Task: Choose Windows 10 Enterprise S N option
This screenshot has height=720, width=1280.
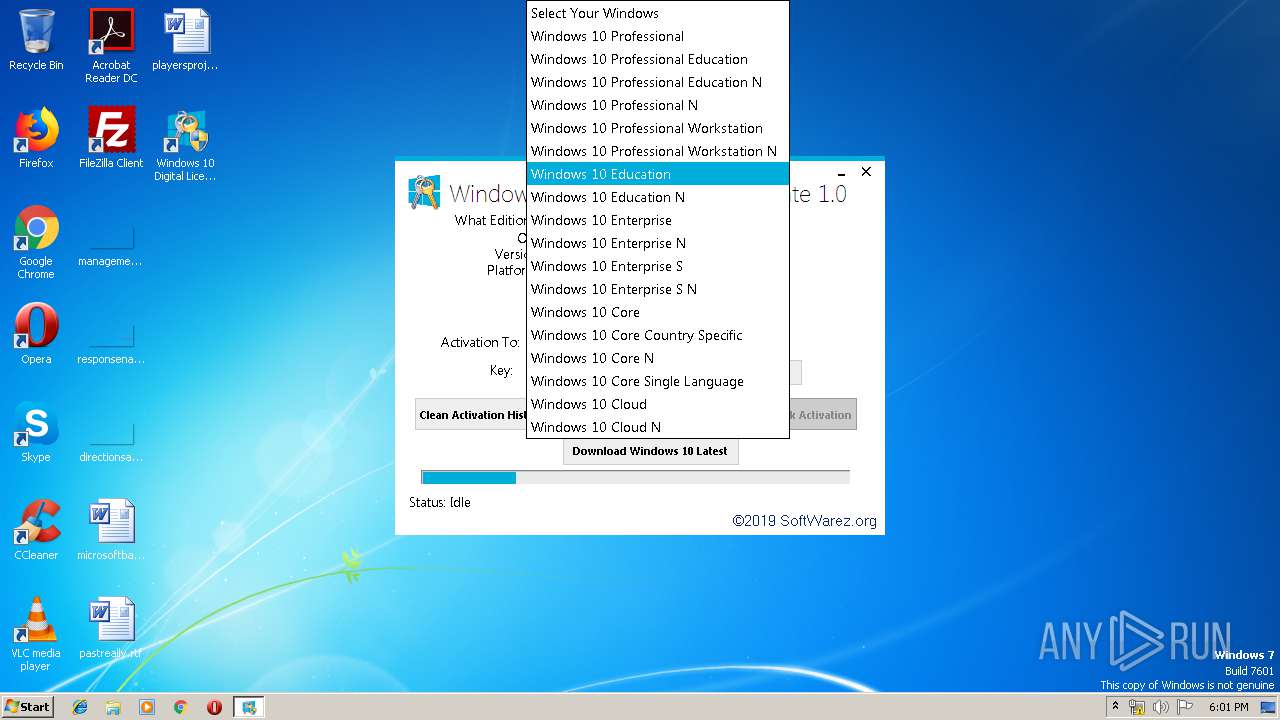Action: pyautogui.click(x=658, y=289)
